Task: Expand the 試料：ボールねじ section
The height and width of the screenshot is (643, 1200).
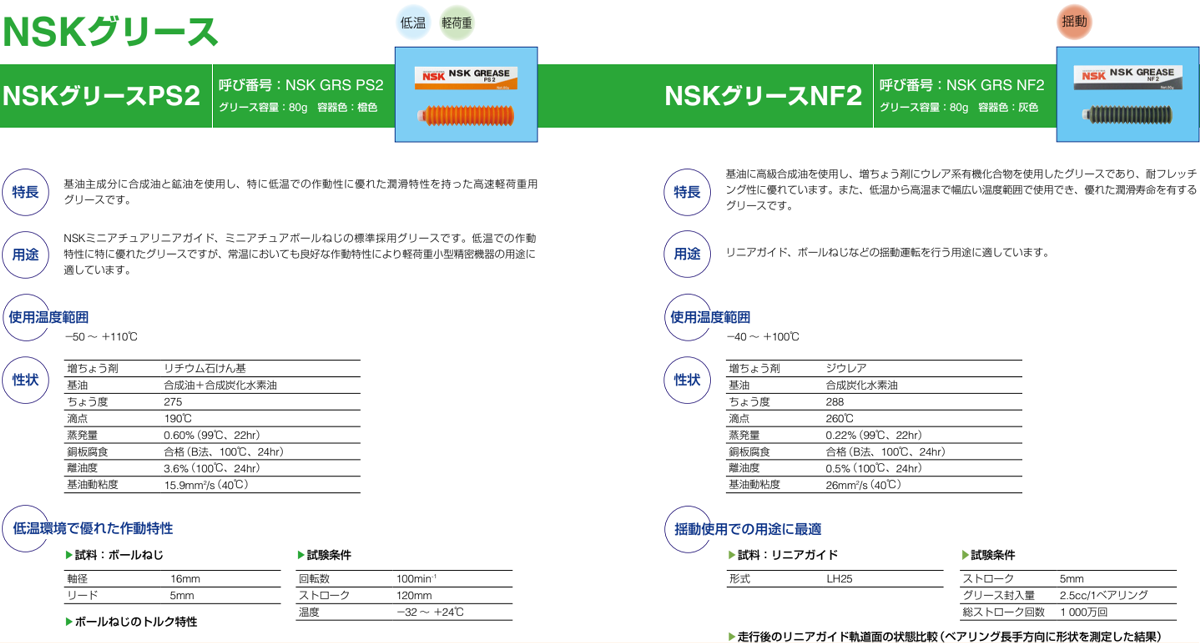Action: click(x=114, y=555)
